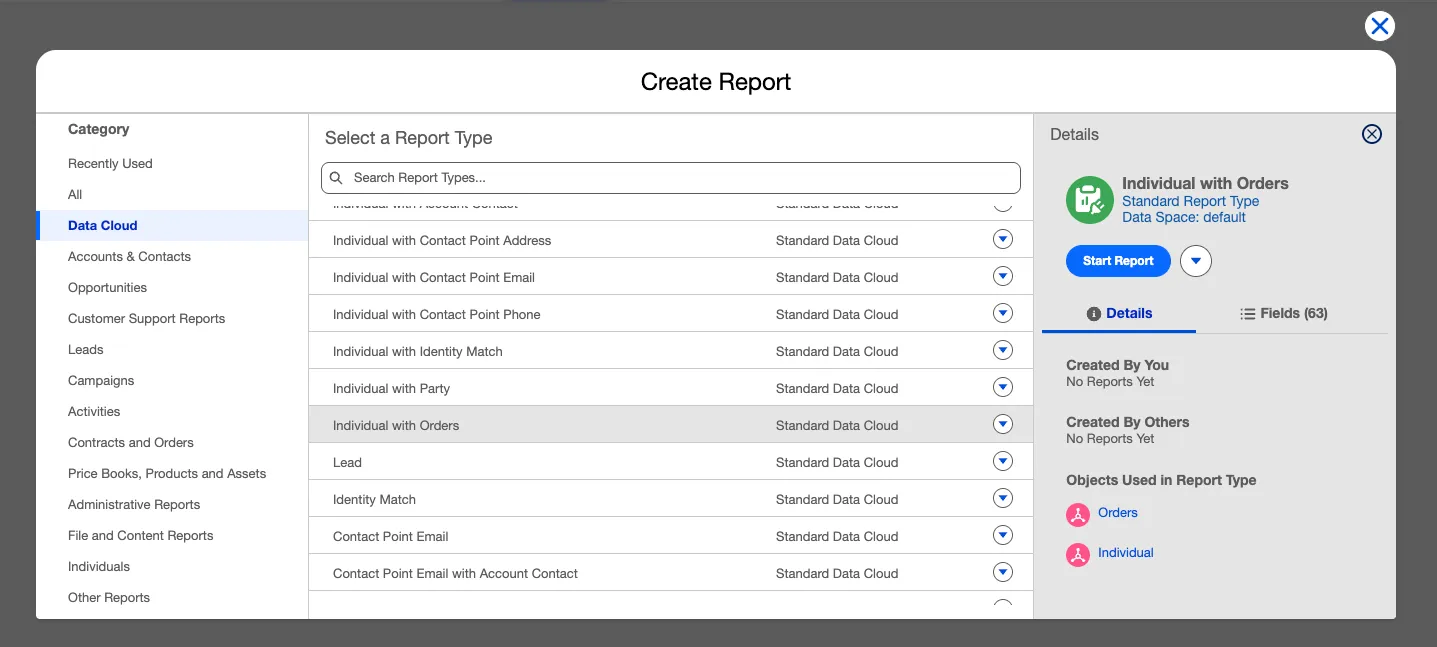The height and width of the screenshot is (647, 1437).
Task: Open arrow menu for Identity Match row
Action: coord(1002,499)
